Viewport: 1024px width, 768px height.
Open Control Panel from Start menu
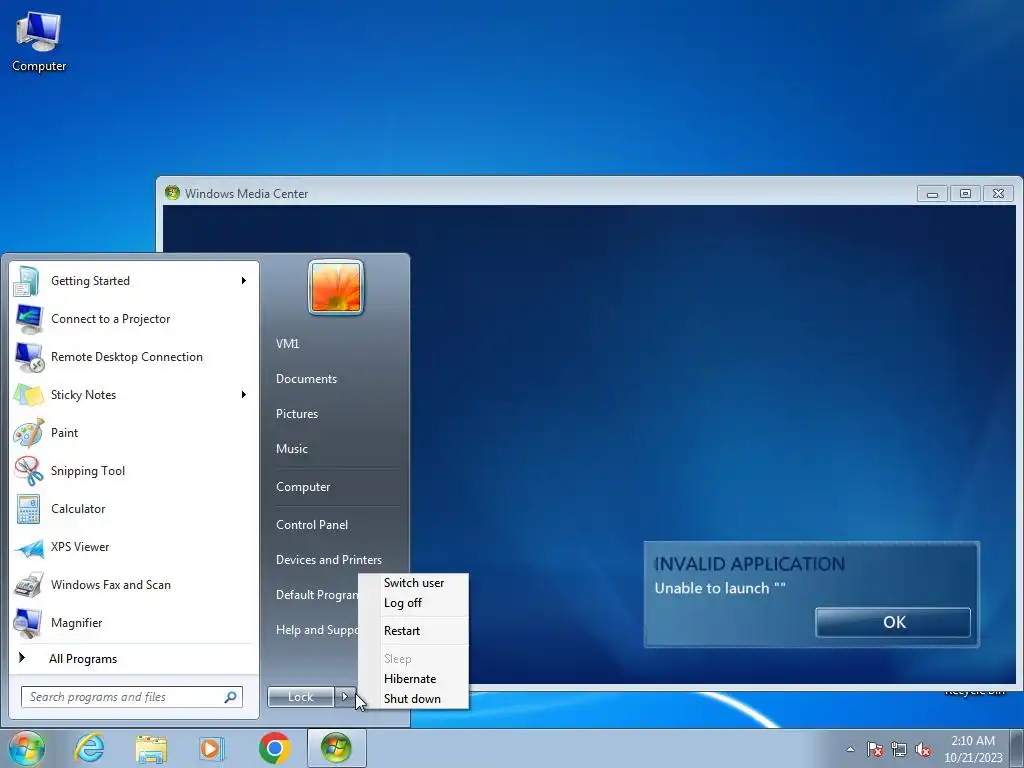click(312, 525)
